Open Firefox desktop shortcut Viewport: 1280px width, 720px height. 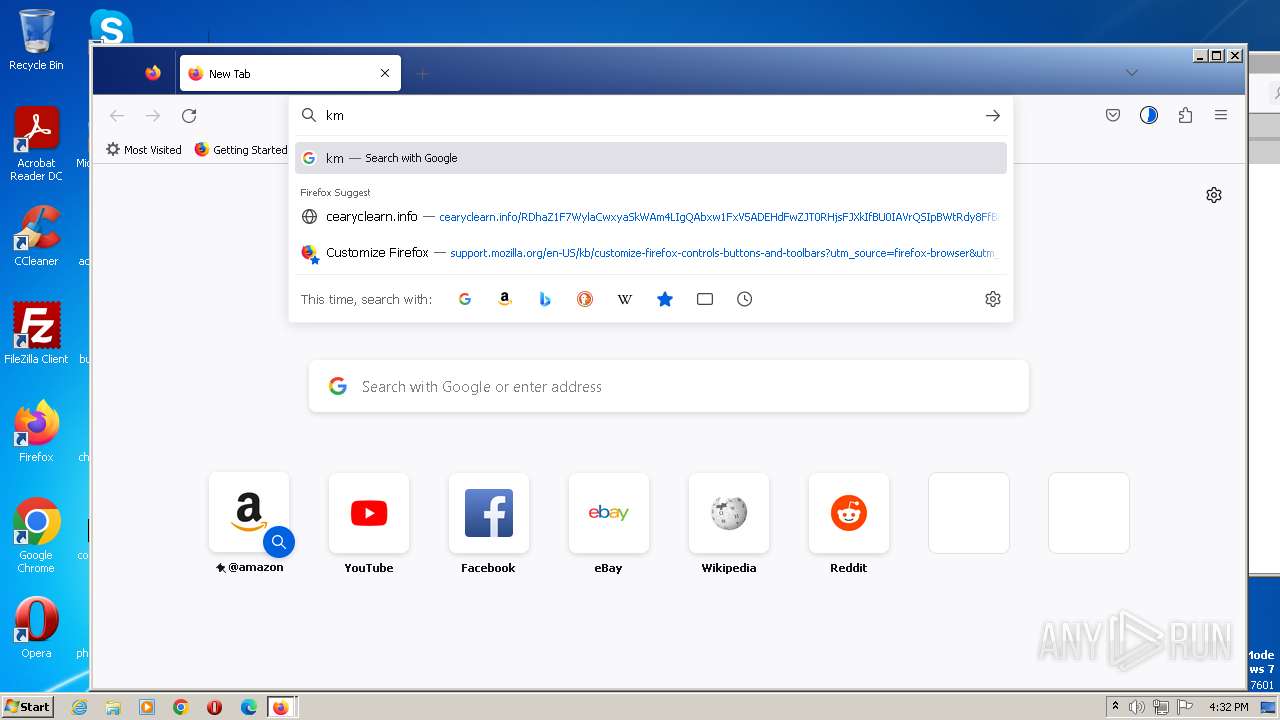pyautogui.click(x=36, y=431)
